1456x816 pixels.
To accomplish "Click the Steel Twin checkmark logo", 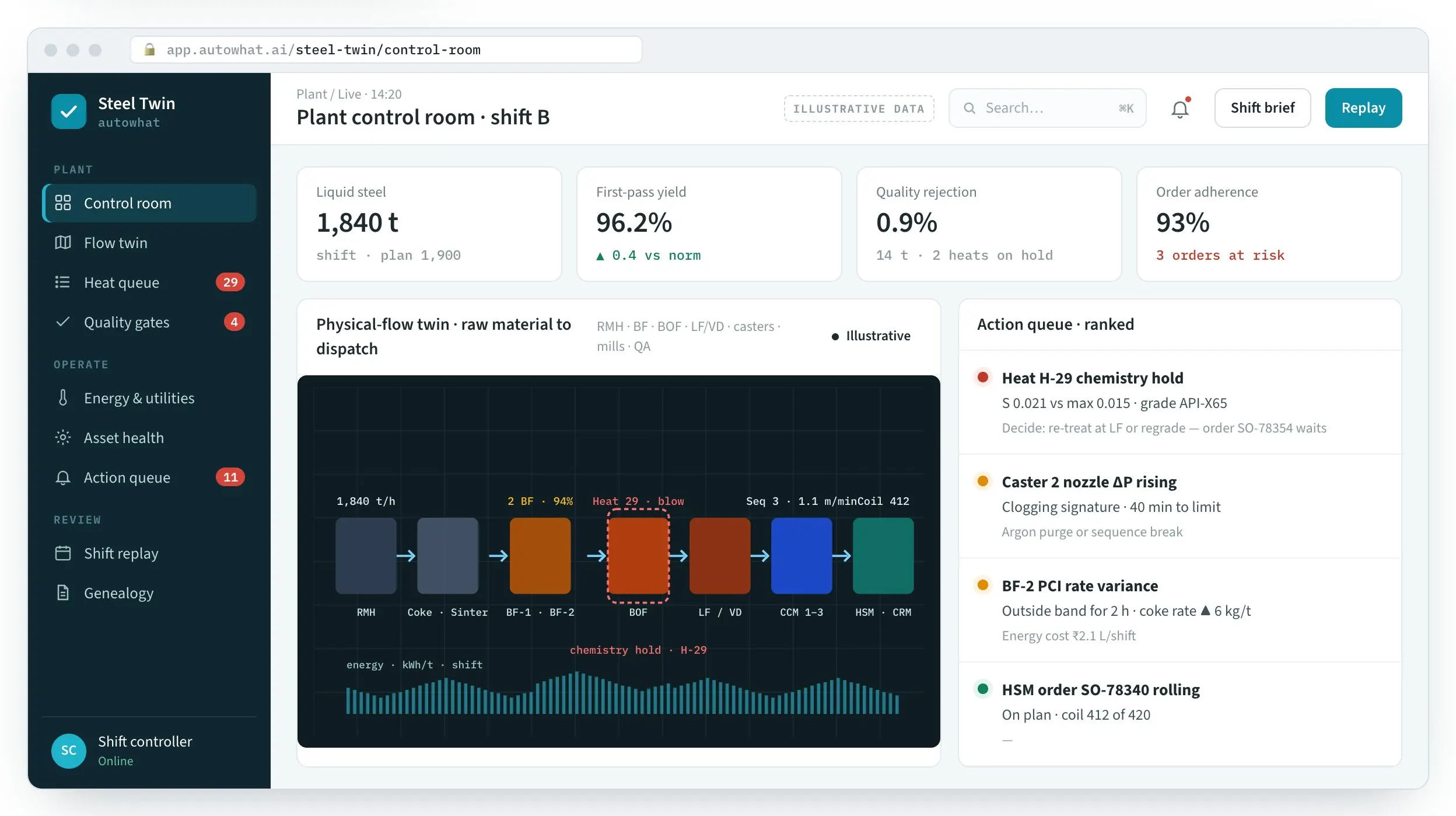I will [69, 111].
